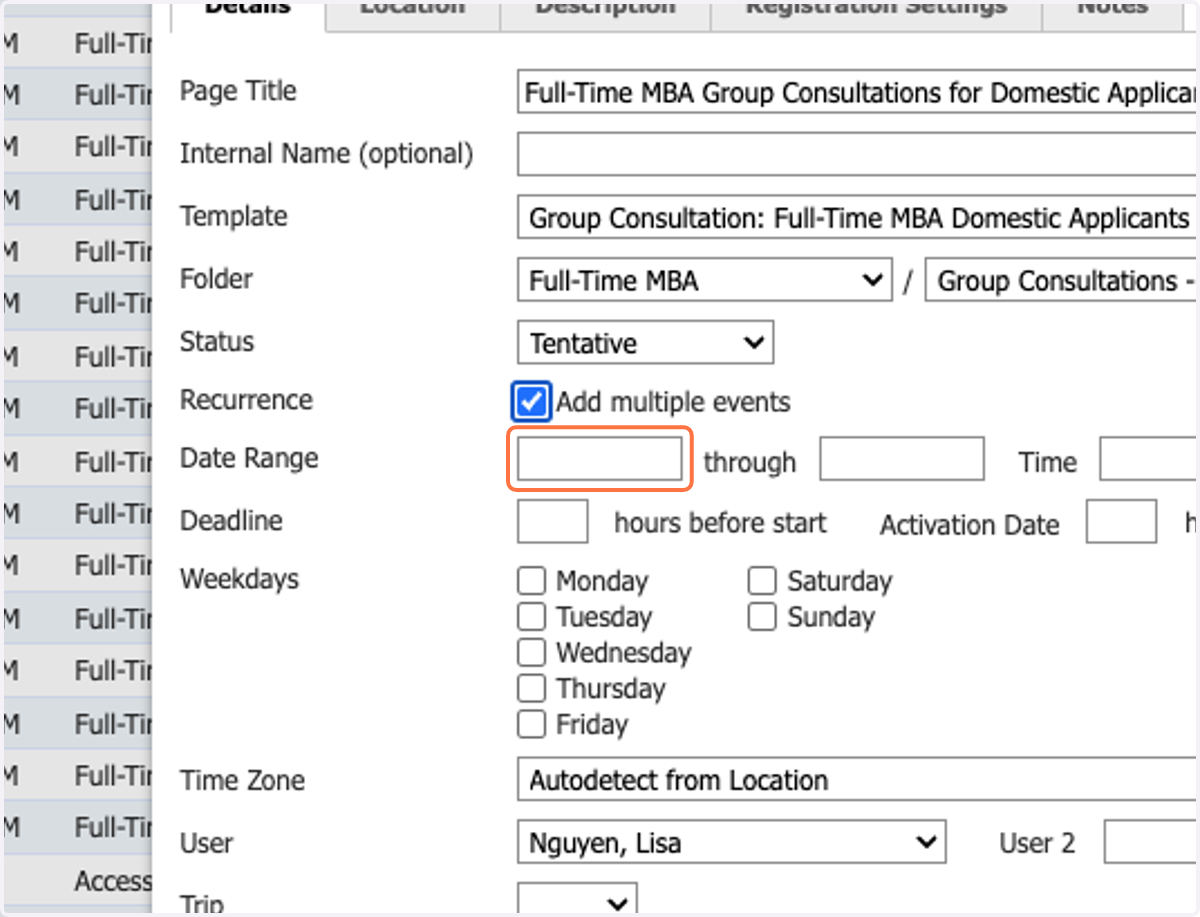
Task: Check the Thursday weekday box
Action: tap(532, 688)
